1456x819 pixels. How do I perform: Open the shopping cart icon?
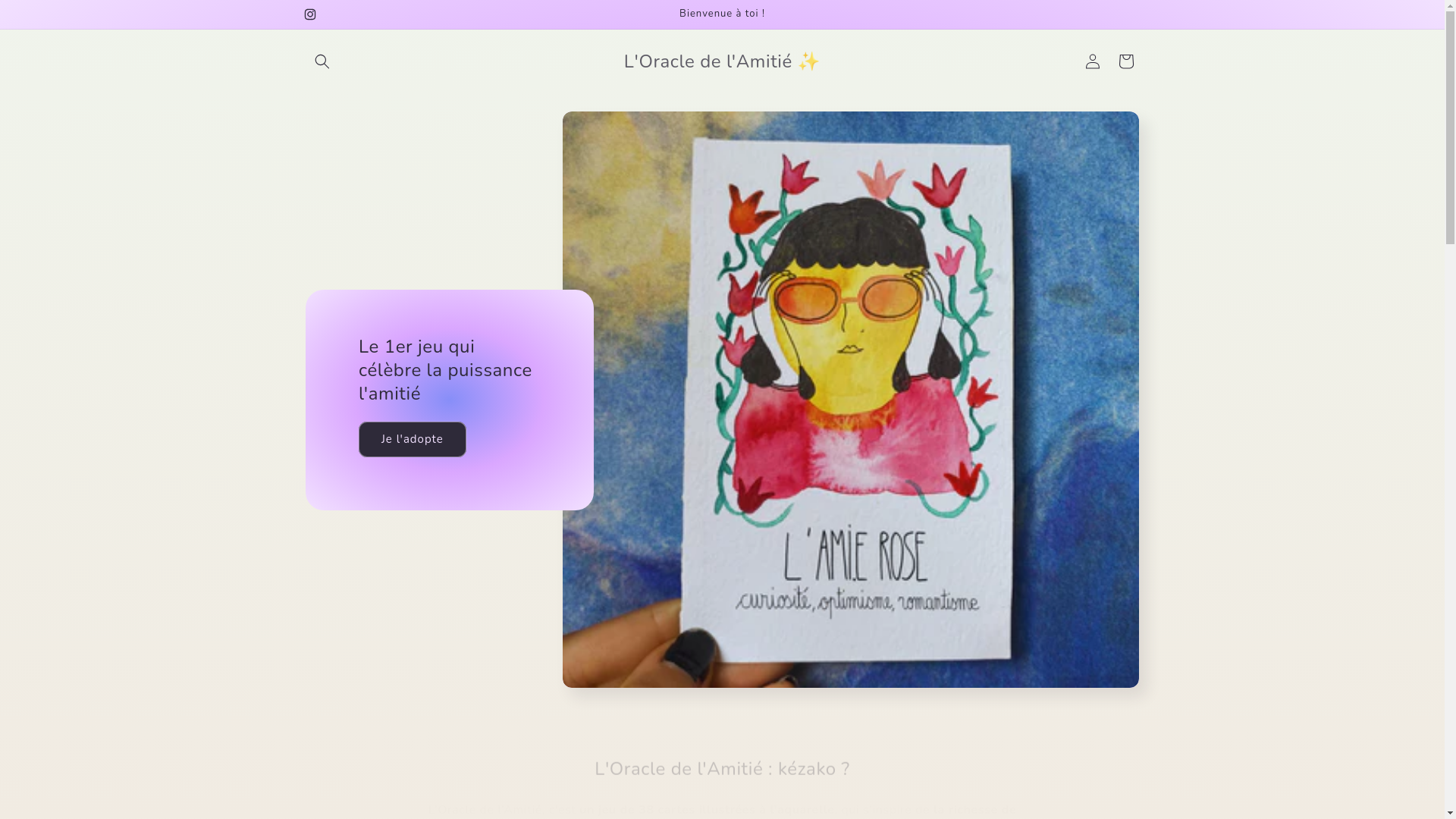[1125, 61]
